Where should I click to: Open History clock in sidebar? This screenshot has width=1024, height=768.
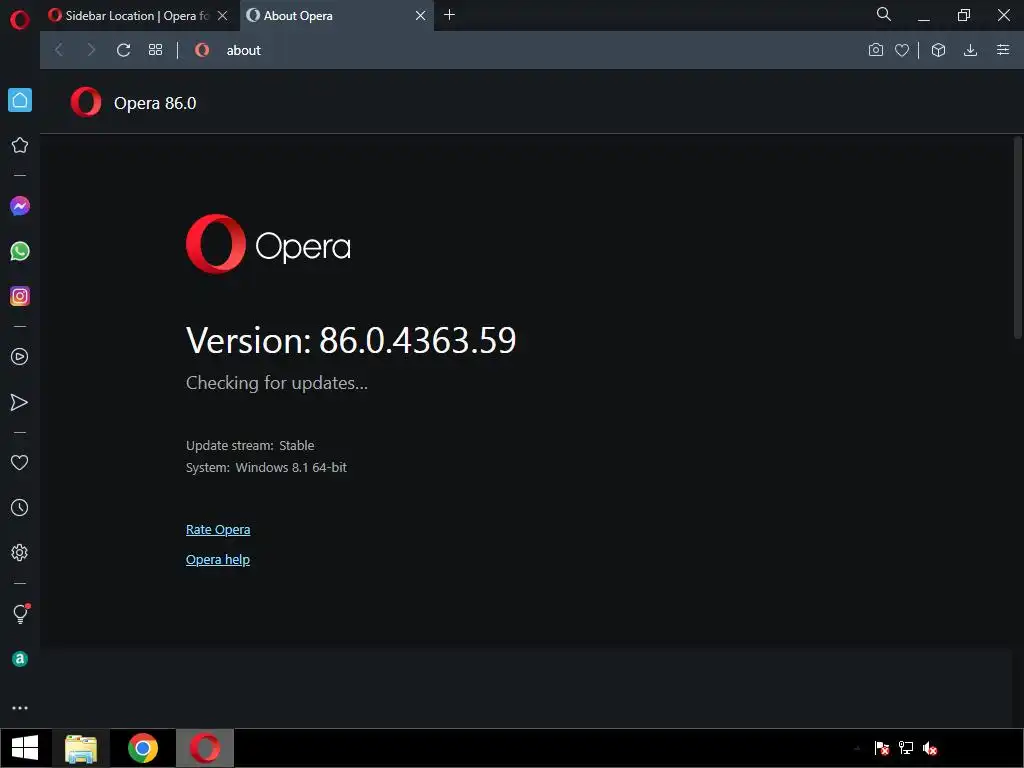(20, 507)
